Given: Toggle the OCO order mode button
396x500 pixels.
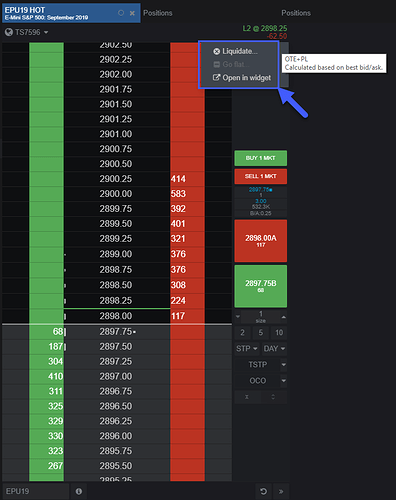Looking at the screenshot, I should pyautogui.click(x=257, y=381).
